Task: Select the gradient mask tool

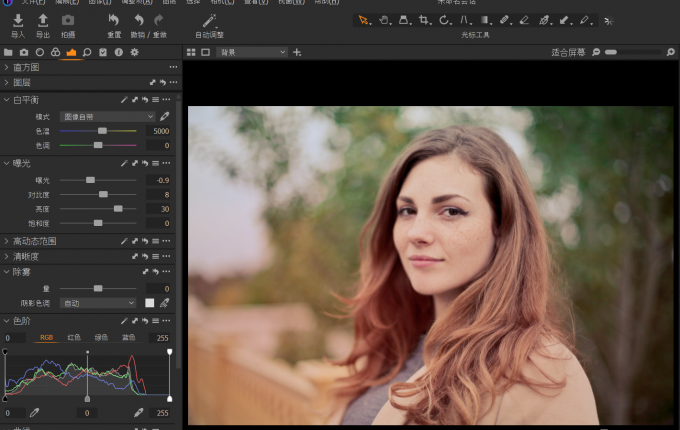Action: 484,20
